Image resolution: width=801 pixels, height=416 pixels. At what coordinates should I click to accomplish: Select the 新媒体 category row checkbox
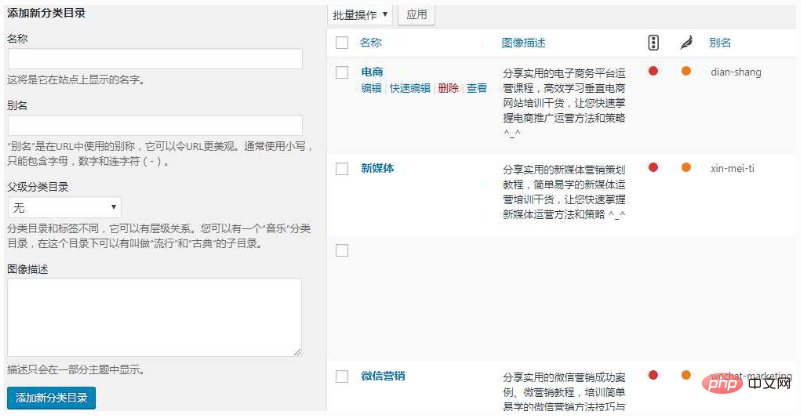pyautogui.click(x=342, y=168)
